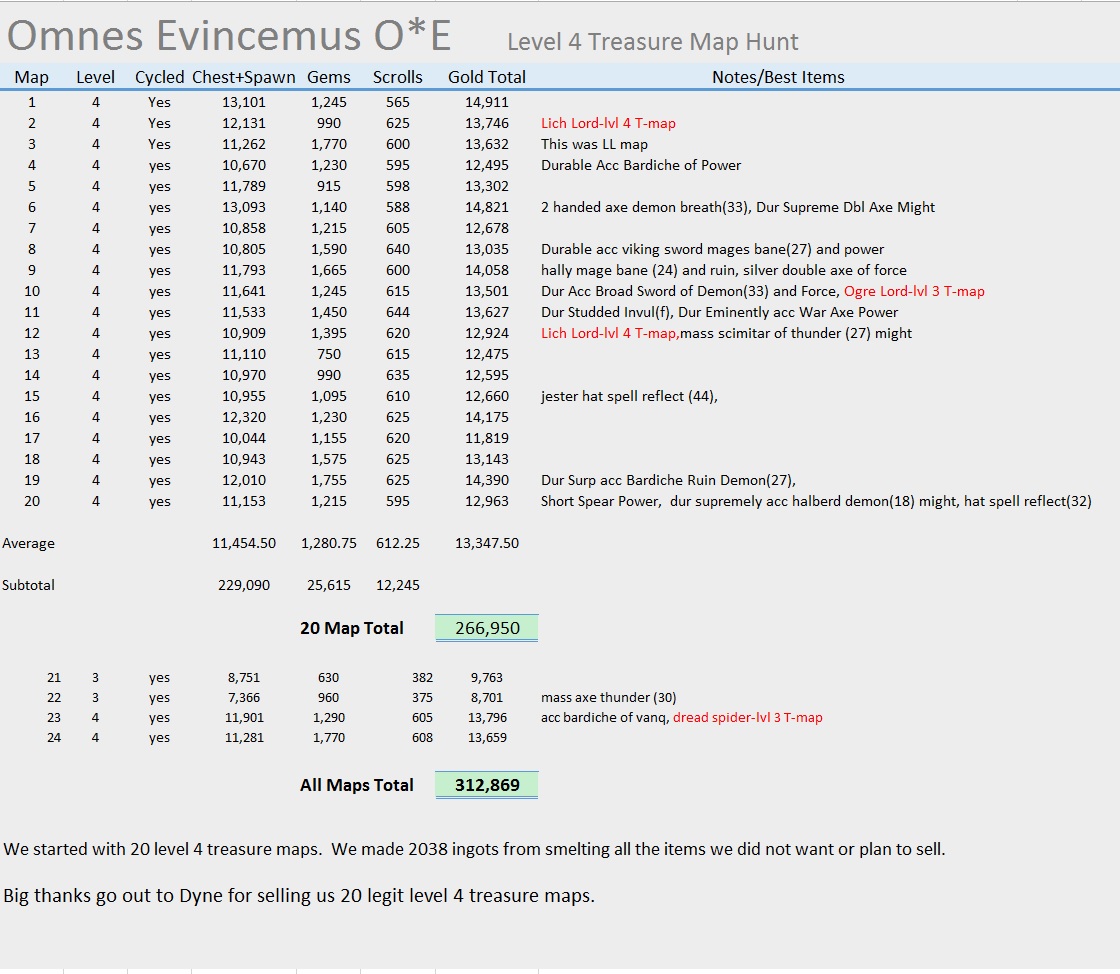The height and width of the screenshot is (974, 1120).
Task: Select the '20 Map Total' label cell
Action: tap(352, 628)
